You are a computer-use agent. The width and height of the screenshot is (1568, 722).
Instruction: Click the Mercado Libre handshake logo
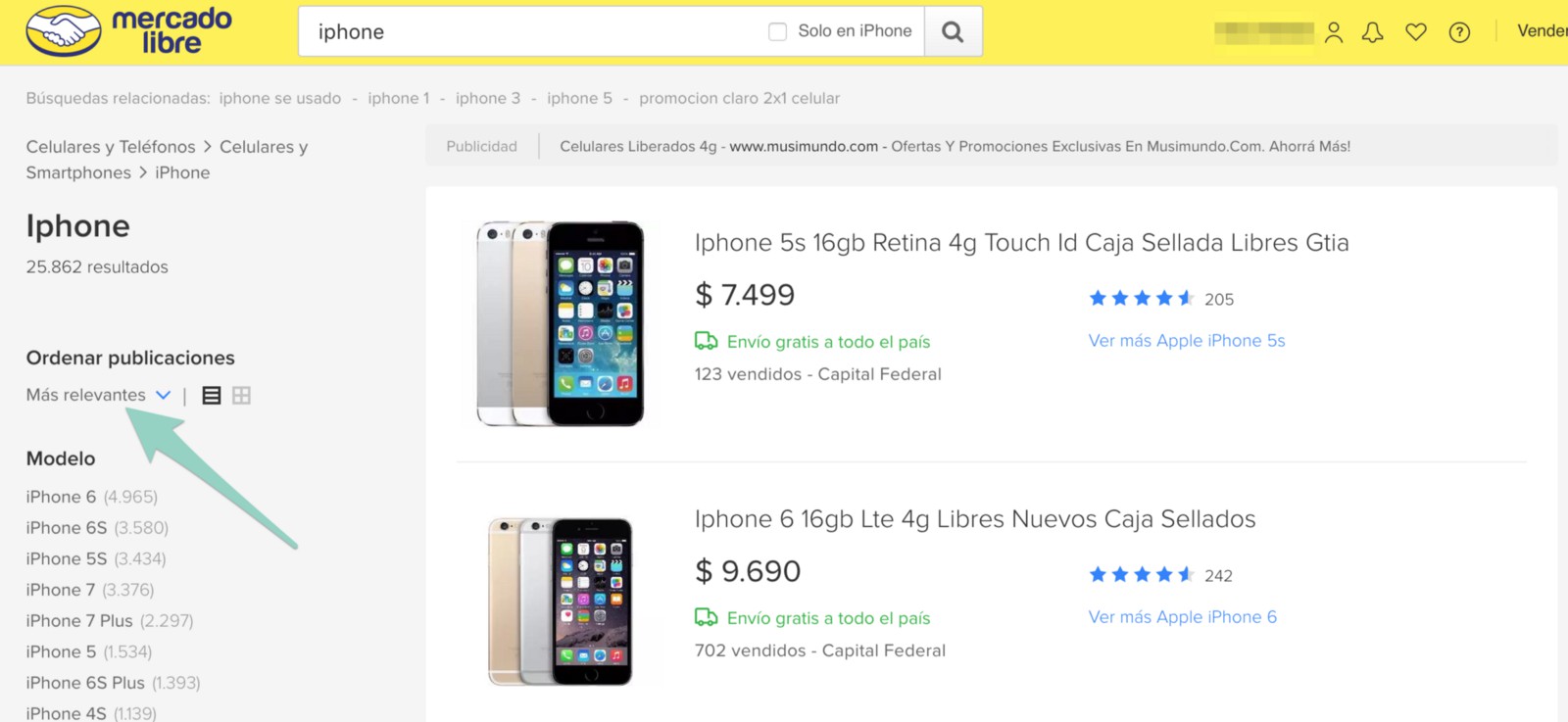click(65, 31)
